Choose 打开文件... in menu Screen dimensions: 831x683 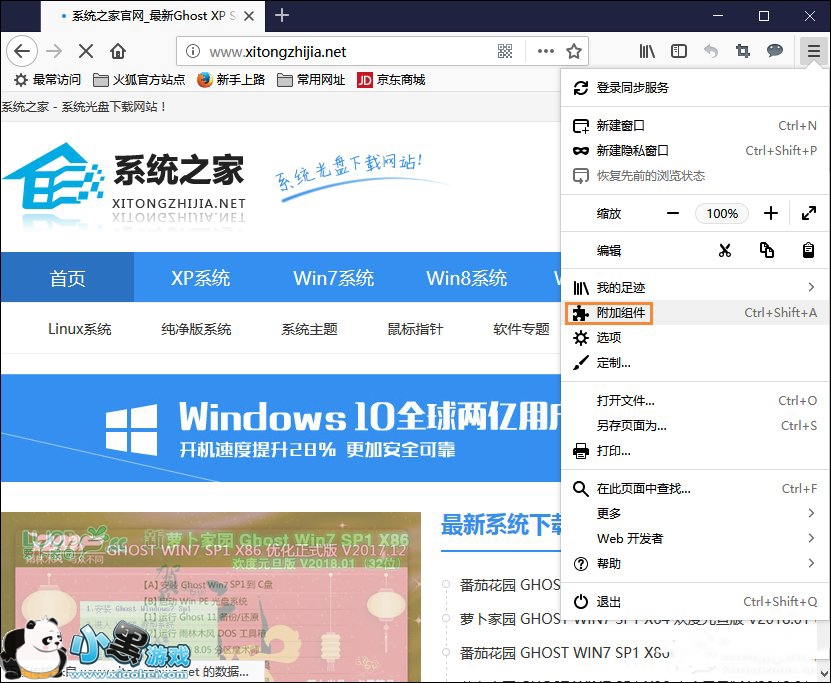[x=695, y=400]
